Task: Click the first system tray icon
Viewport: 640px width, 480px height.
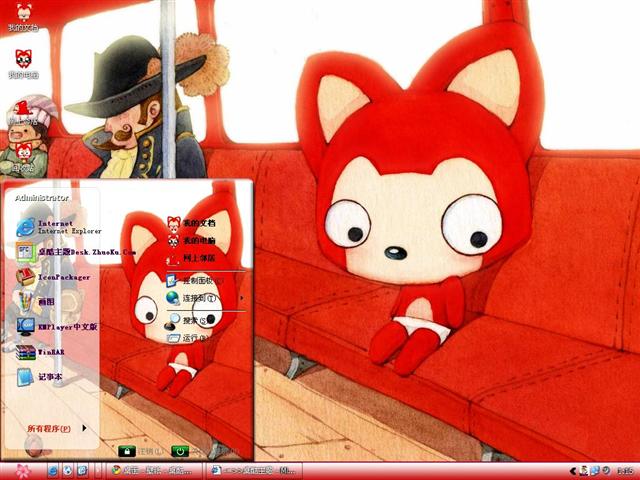Action: click(x=584, y=471)
